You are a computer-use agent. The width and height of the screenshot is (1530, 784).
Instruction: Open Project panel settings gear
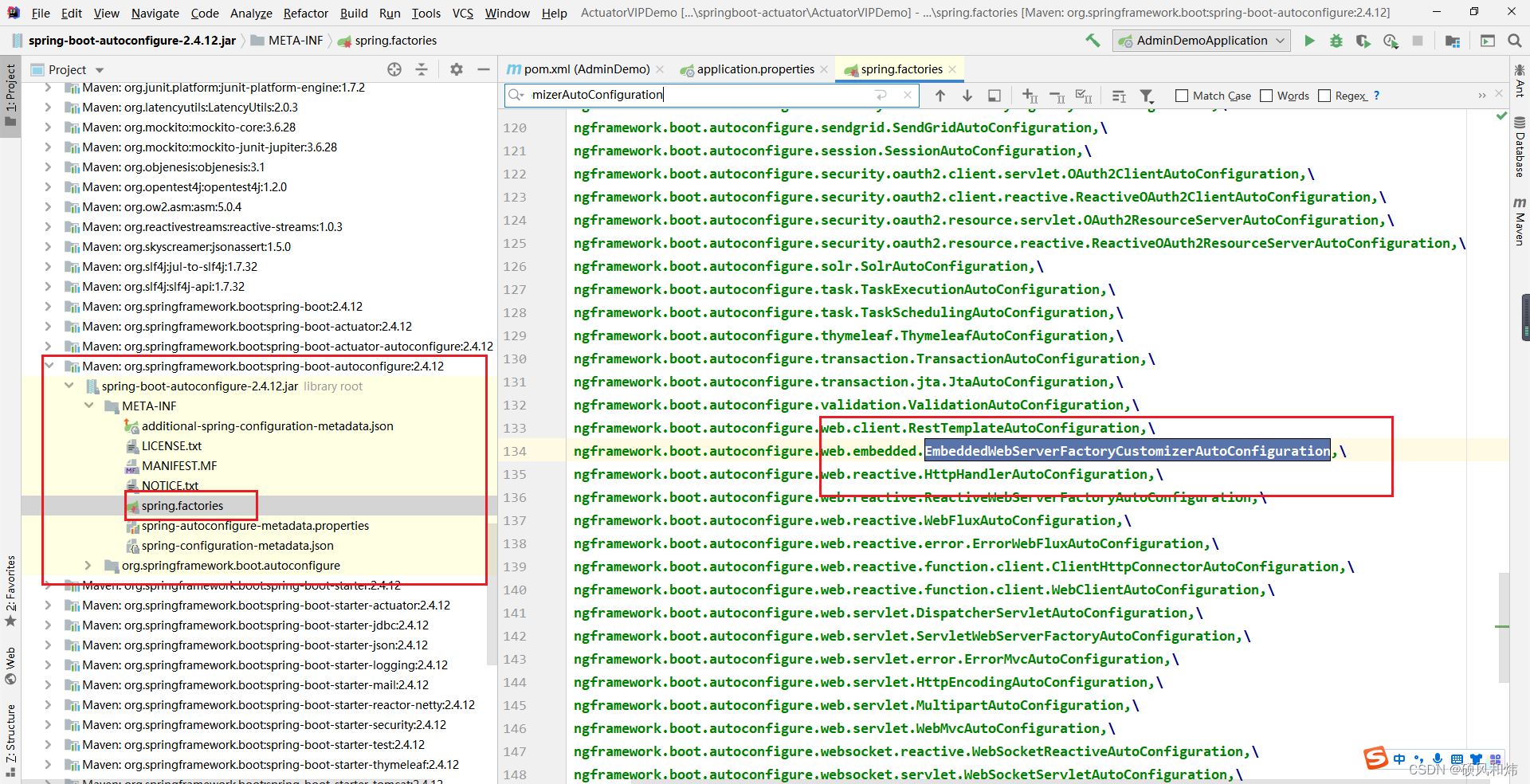click(457, 69)
